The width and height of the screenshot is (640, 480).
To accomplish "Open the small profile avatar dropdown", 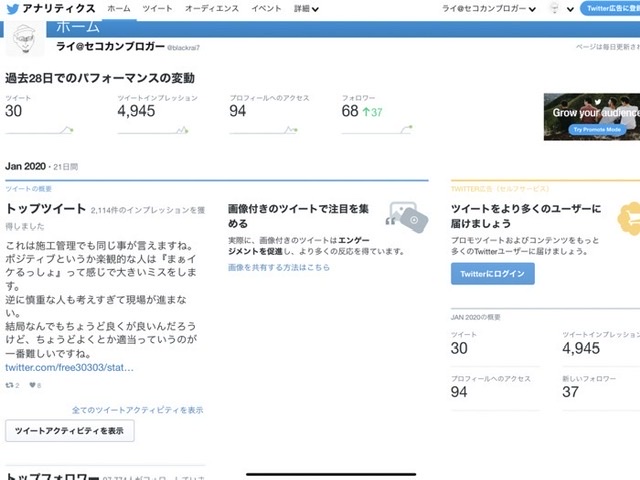I will tap(562, 9).
